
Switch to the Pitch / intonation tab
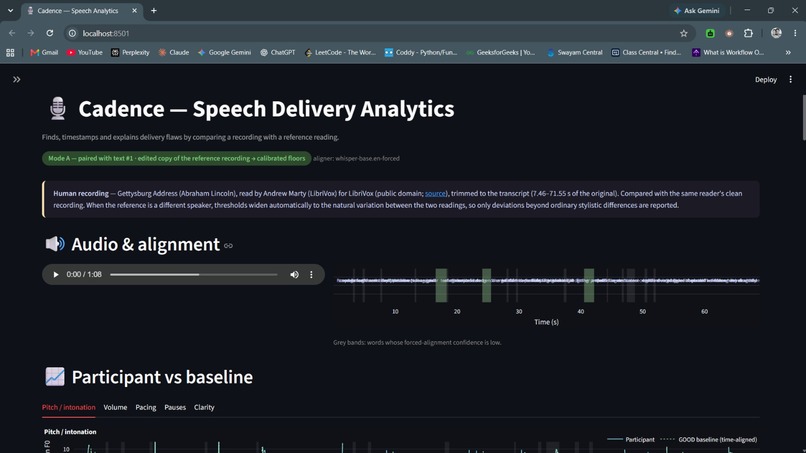68,407
